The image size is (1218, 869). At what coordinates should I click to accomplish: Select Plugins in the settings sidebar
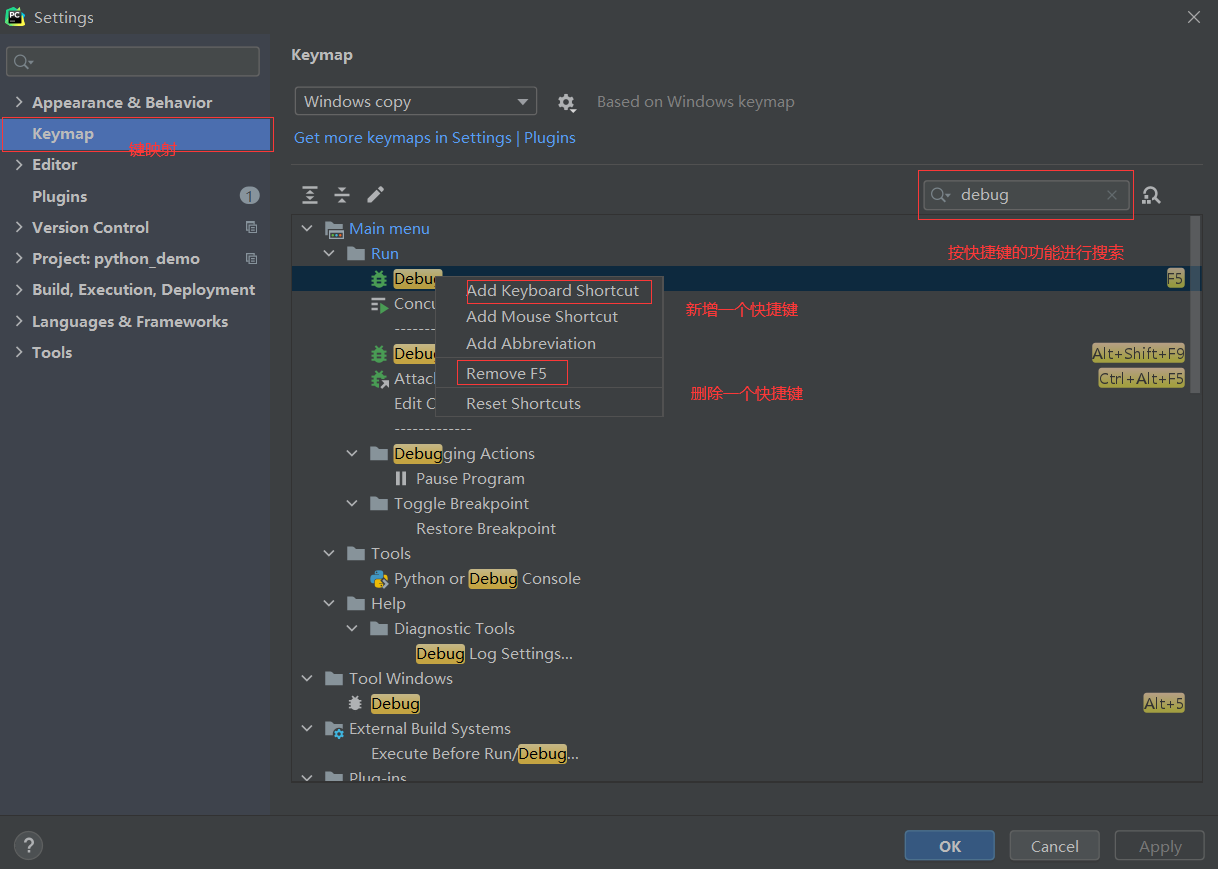click(136, 196)
